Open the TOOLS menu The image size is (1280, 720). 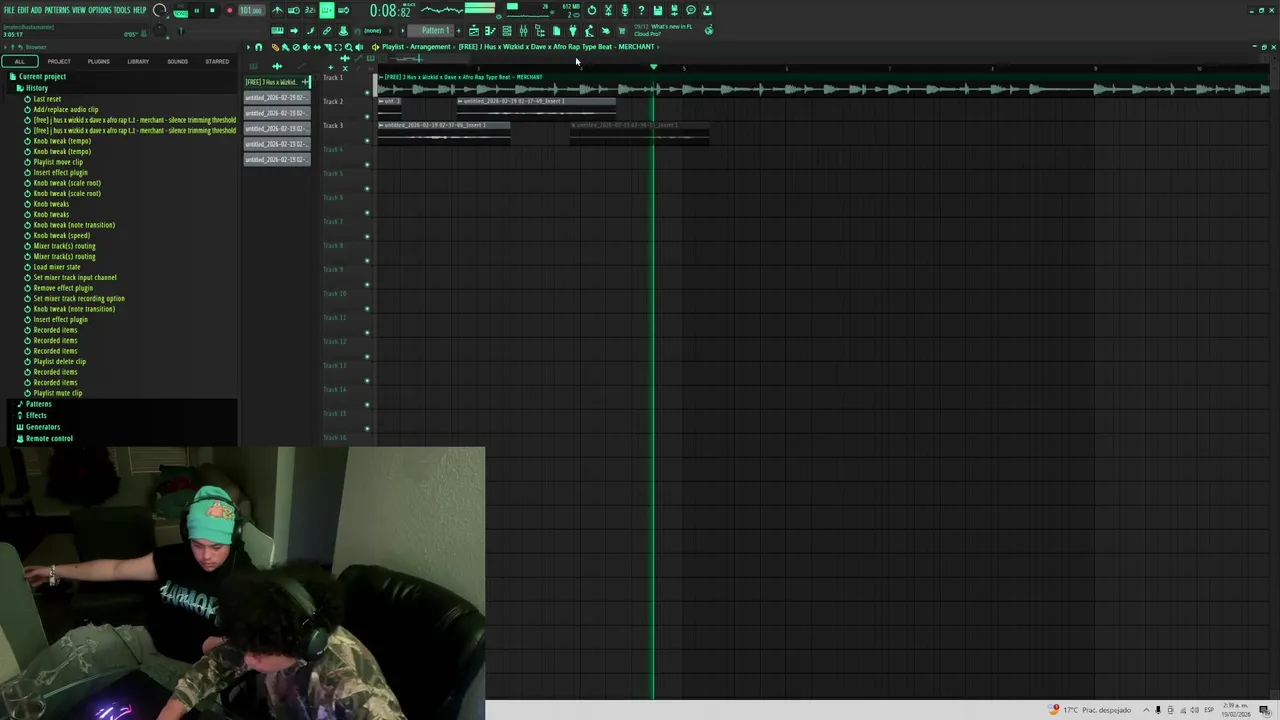point(122,10)
